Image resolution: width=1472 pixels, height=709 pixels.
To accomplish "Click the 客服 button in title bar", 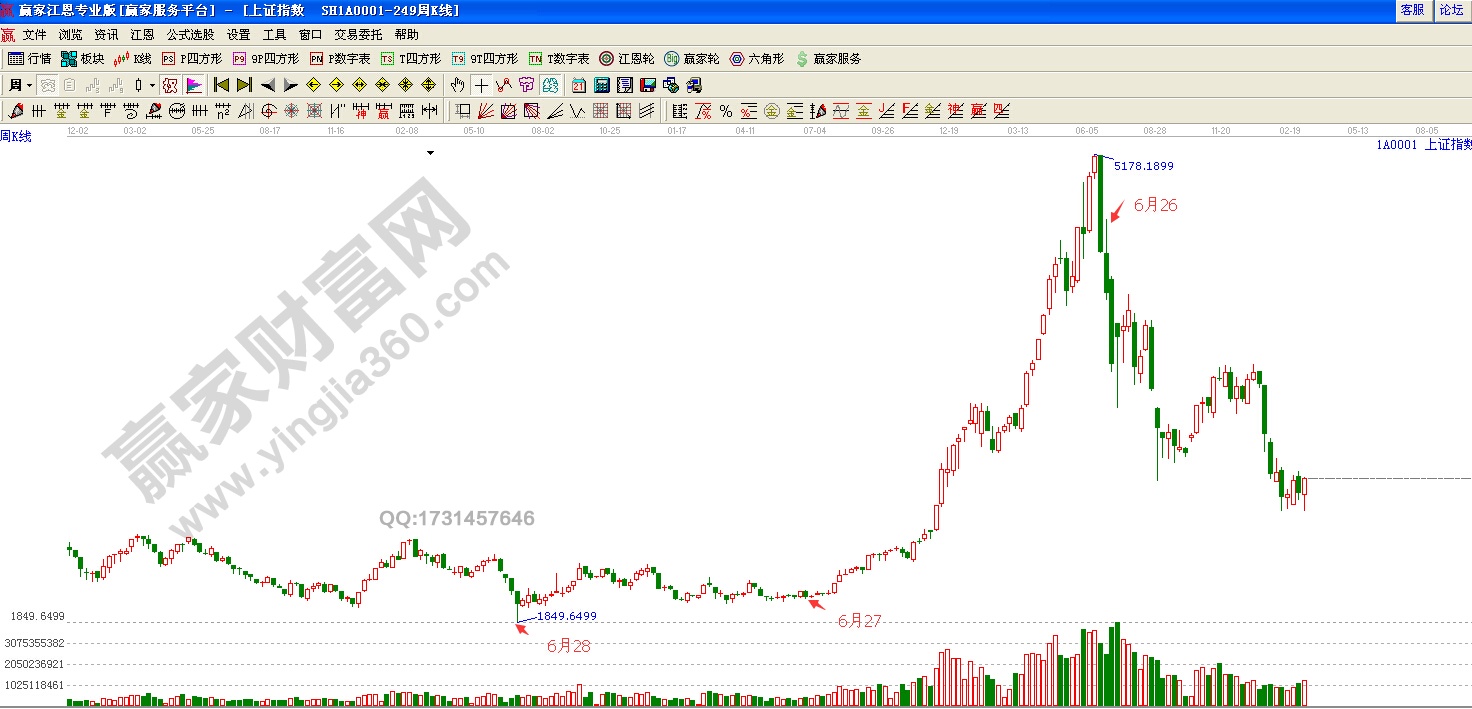I will [x=1411, y=10].
